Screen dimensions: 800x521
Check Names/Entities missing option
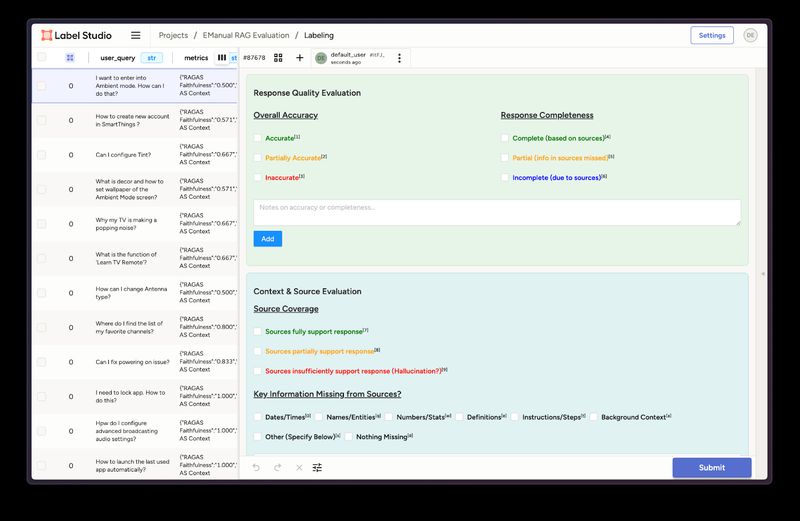(319, 417)
